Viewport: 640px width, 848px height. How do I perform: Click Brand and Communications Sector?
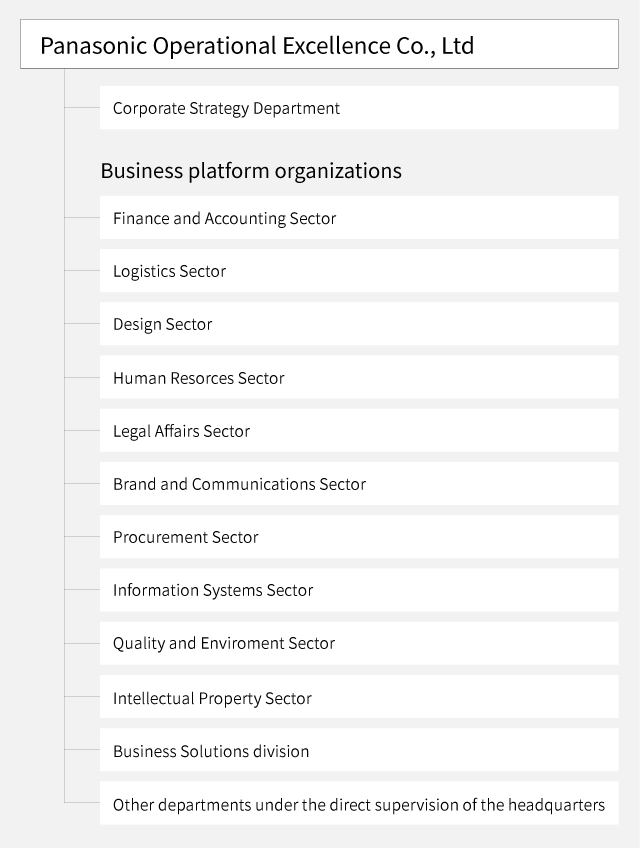tap(358, 484)
